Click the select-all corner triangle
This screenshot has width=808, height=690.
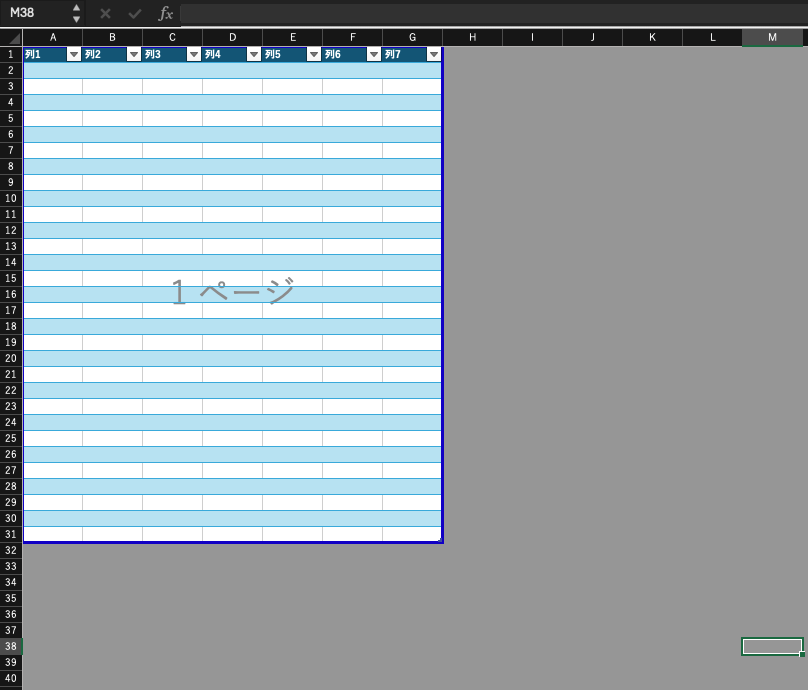coord(14,38)
